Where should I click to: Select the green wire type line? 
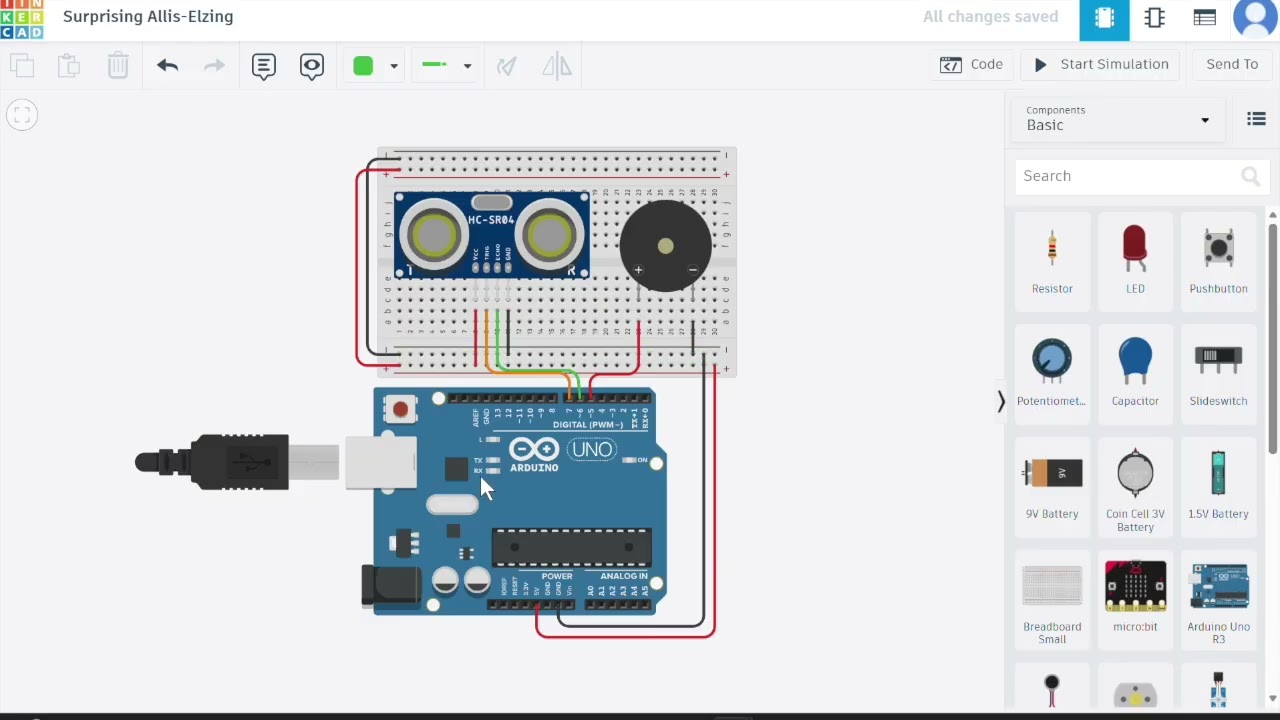coord(434,65)
